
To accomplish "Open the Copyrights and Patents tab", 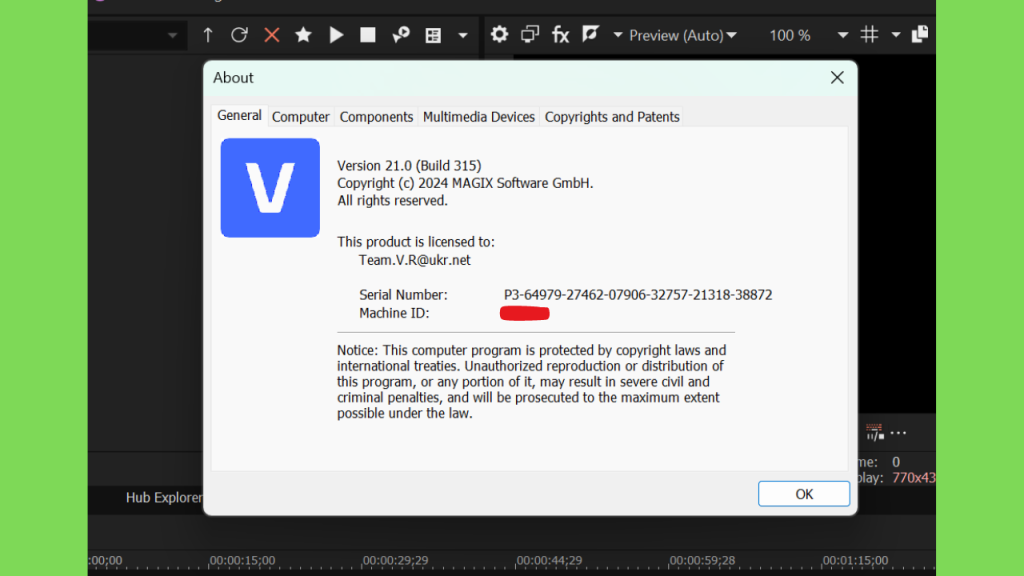I will point(612,117).
